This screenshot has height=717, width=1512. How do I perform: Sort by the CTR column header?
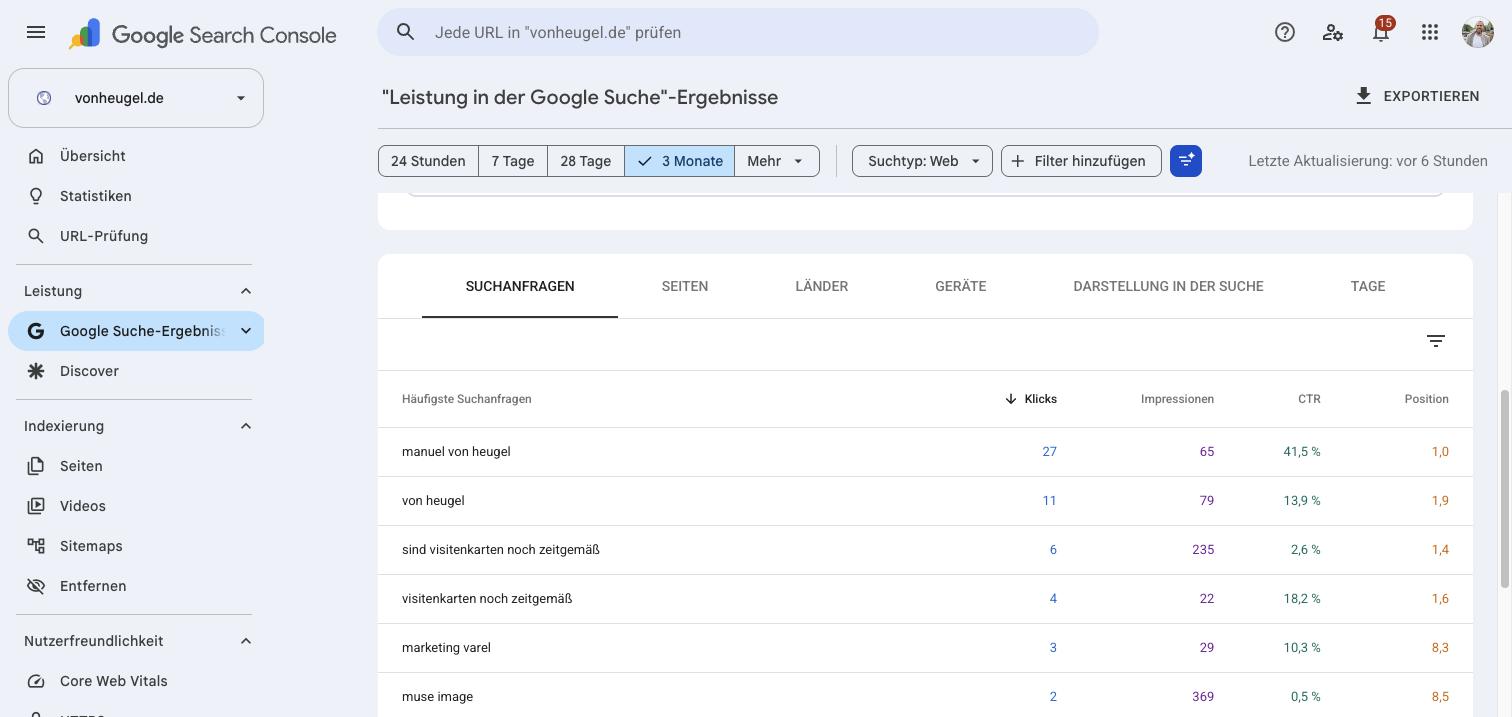coord(1309,399)
